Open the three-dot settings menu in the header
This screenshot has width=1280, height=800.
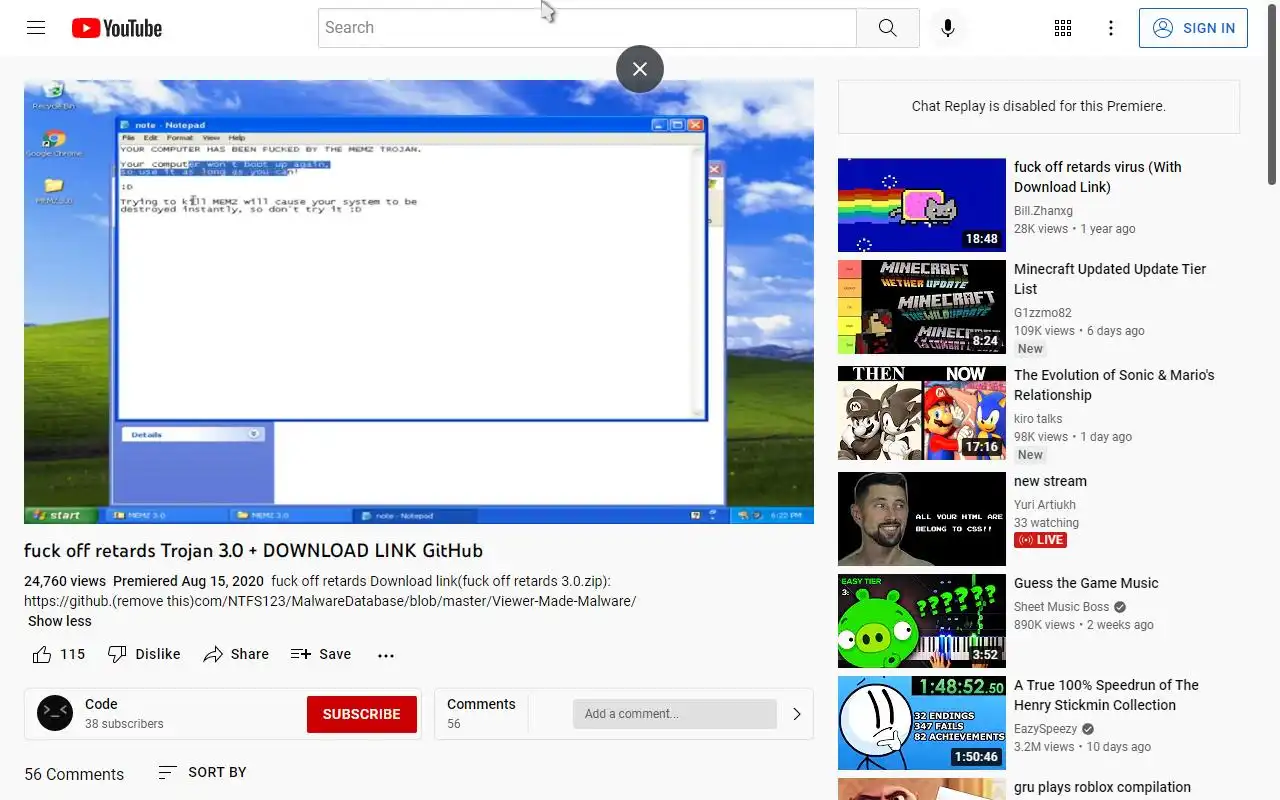[1111, 28]
